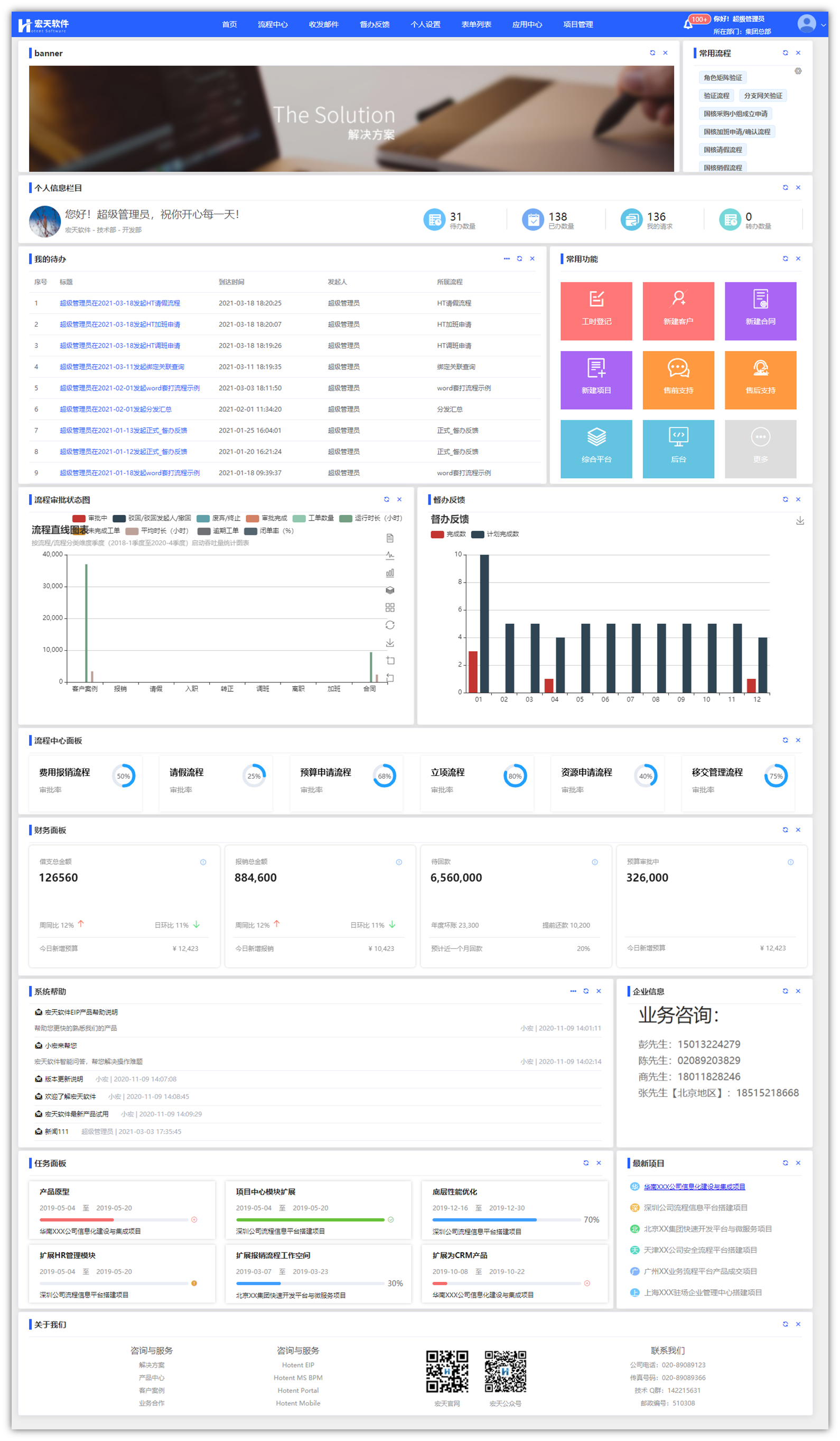Viewport: 840px width, 1441px height.
Task: Refresh the 个人信息栏目 panel
Action: tap(785, 188)
